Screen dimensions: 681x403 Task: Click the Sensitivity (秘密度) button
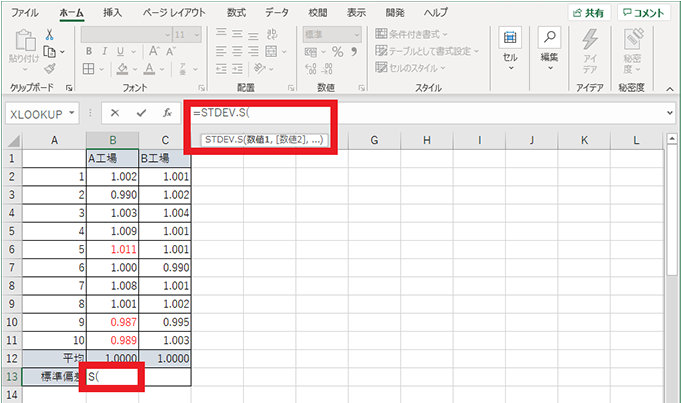[632, 51]
